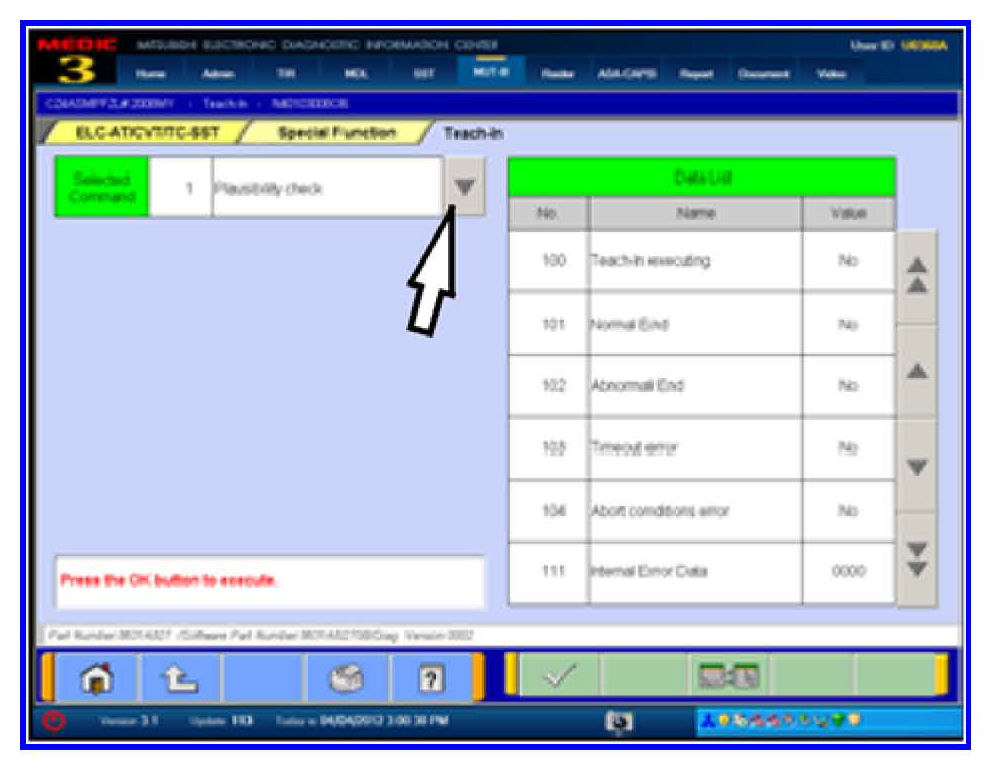Click the printer icon in bottom toolbar
Image resolution: width=988 pixels, height=768 pixels.
point(345,676)
